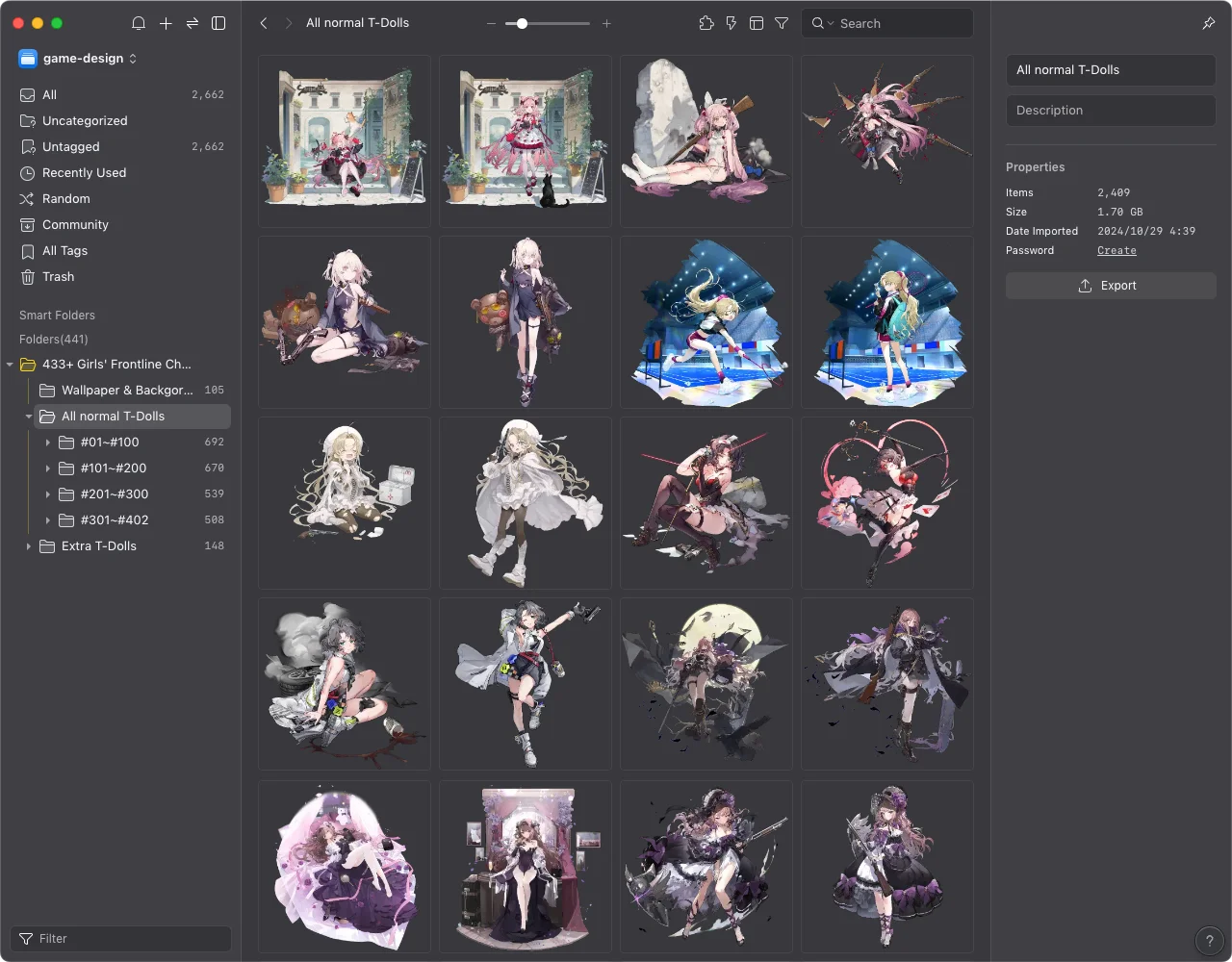This screenshot has height=962, width=1232.
Task: Pin the inspector with the pin icon
Action: [1209, 23]
